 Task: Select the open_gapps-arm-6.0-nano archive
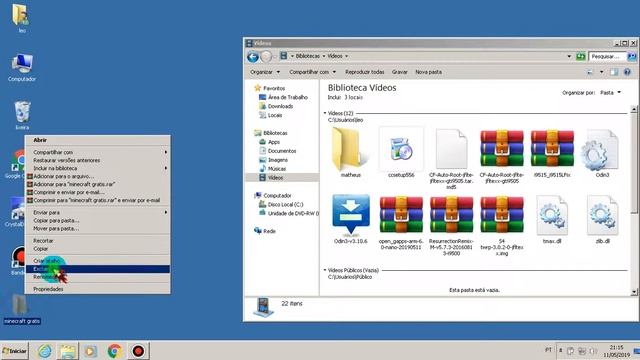pyautogui.click(x=401, y=222)
